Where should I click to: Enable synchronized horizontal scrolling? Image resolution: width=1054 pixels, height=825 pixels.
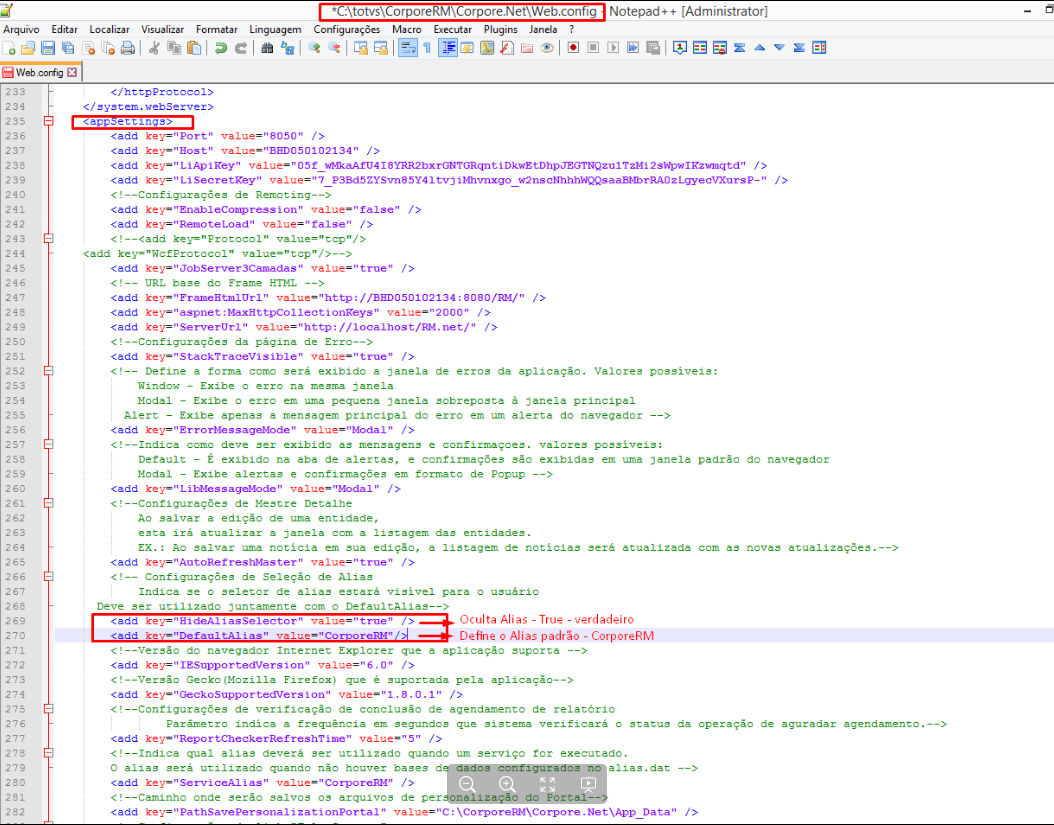tap(380, 48)
